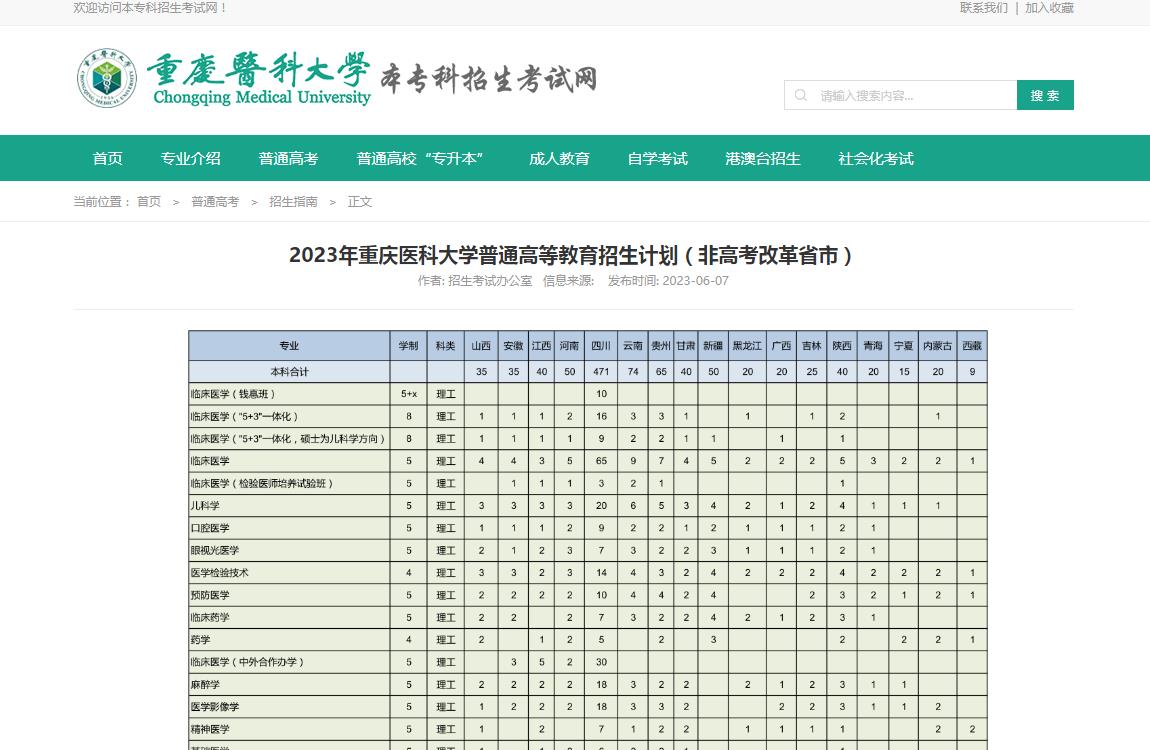The image size is (1150, 750).
Task: Click the 精神医学 row label
Action: point(289,729)
